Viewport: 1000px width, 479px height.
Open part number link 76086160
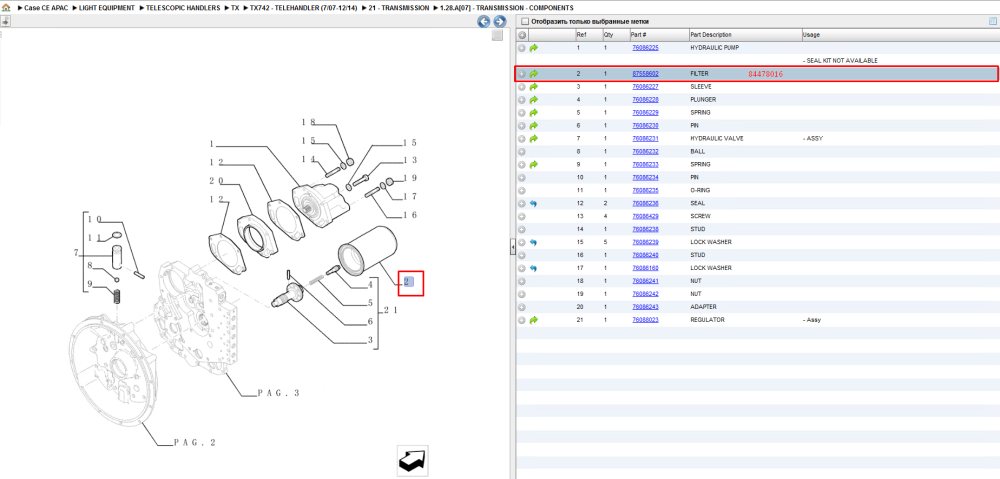645,268
